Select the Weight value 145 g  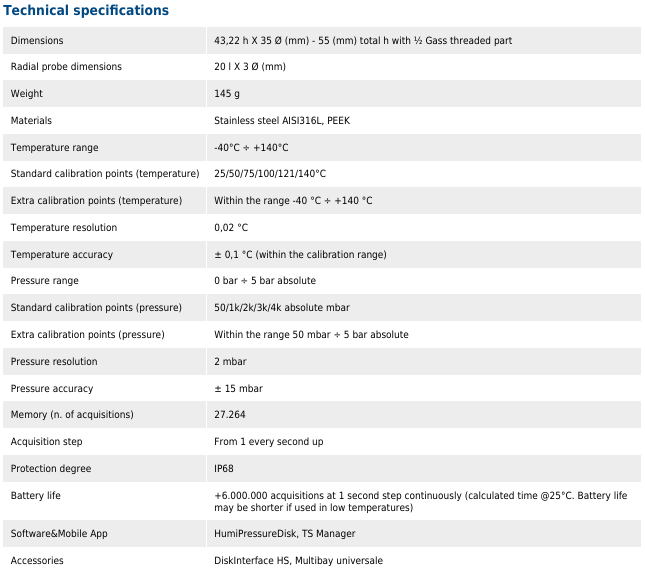click(227, 94)
